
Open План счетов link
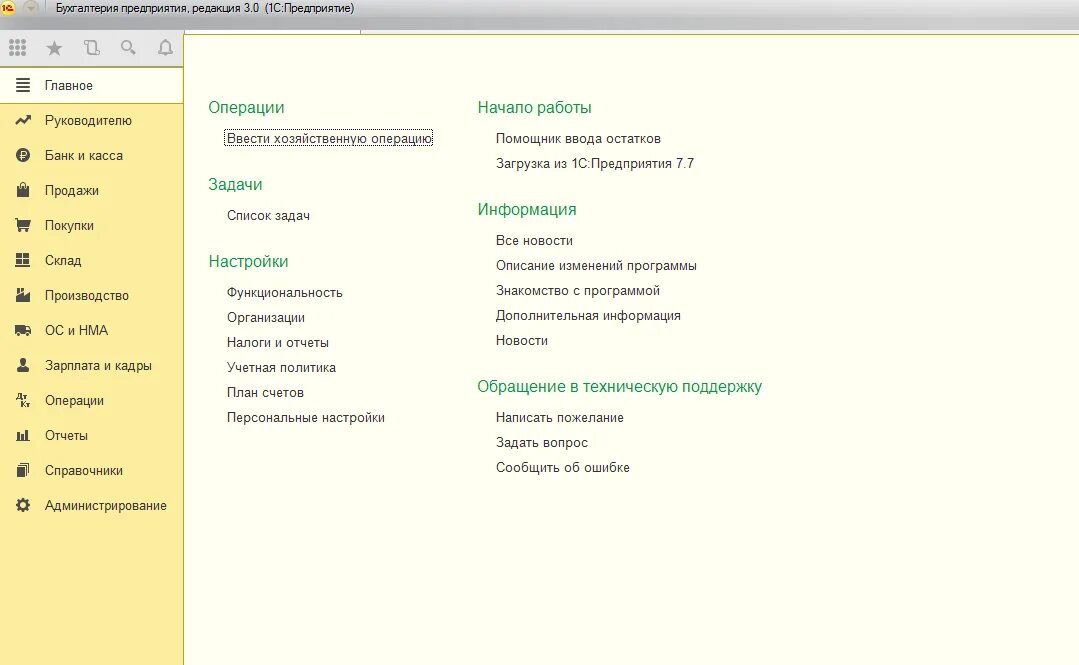pos(265,392)
